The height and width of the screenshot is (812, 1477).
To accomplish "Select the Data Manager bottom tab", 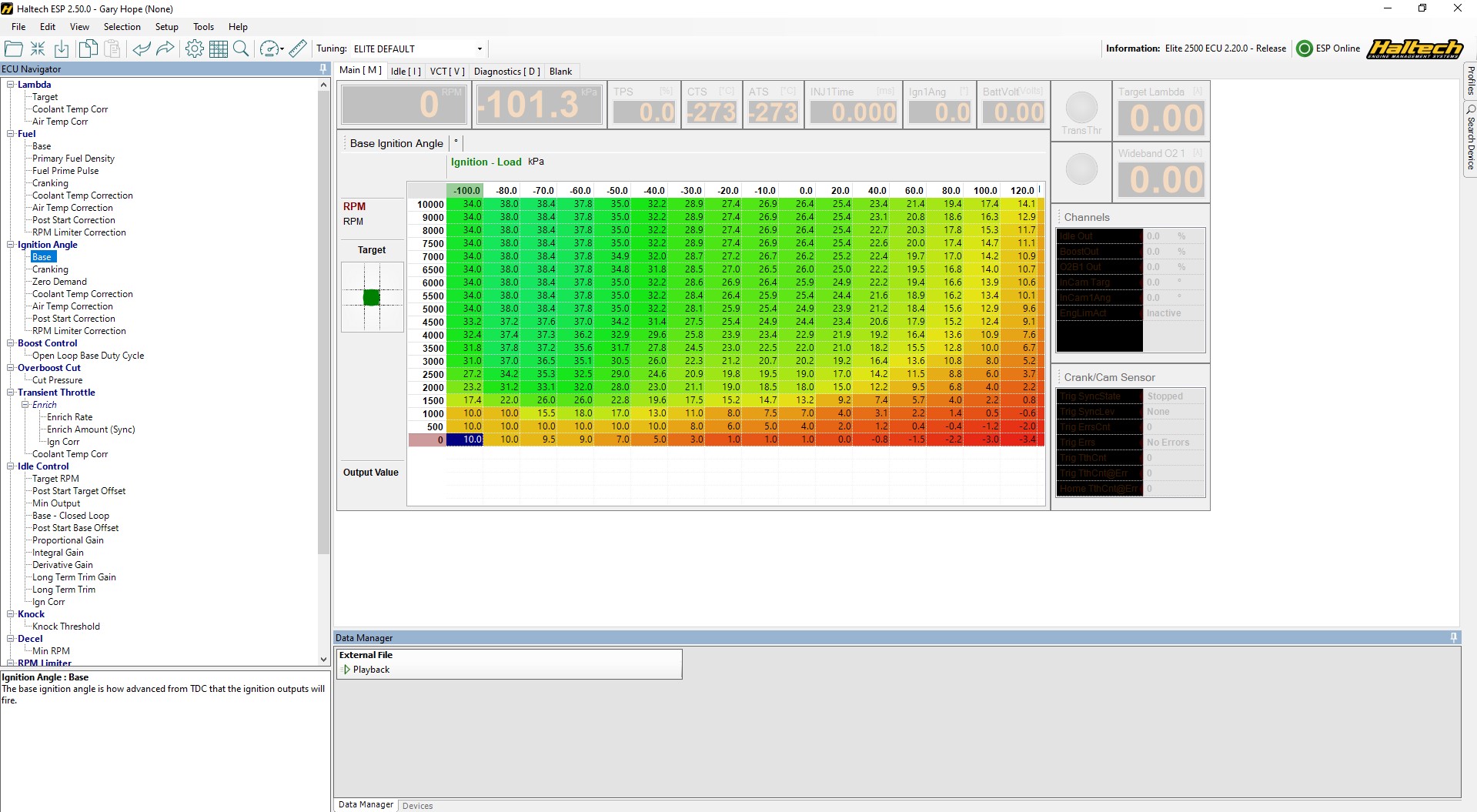I will click(366, 804).
